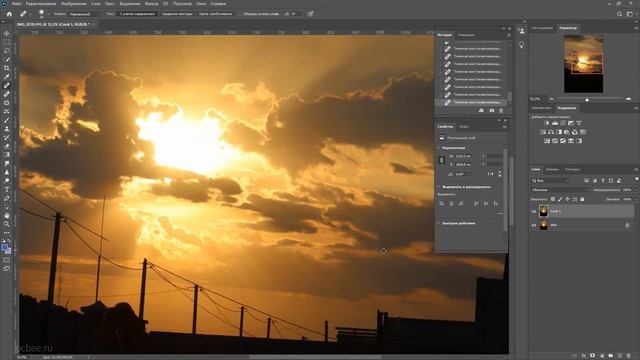Select the Lasso tool

(x=7, y=51)
